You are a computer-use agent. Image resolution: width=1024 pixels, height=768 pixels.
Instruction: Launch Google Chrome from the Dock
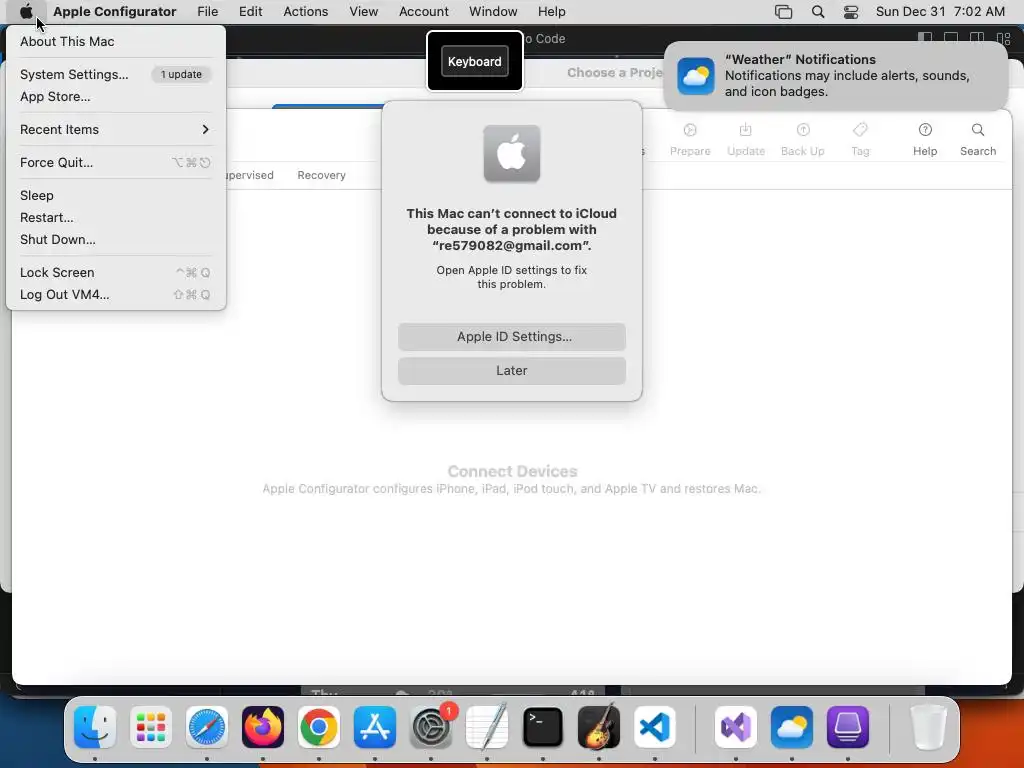click(x=319, y=727)
